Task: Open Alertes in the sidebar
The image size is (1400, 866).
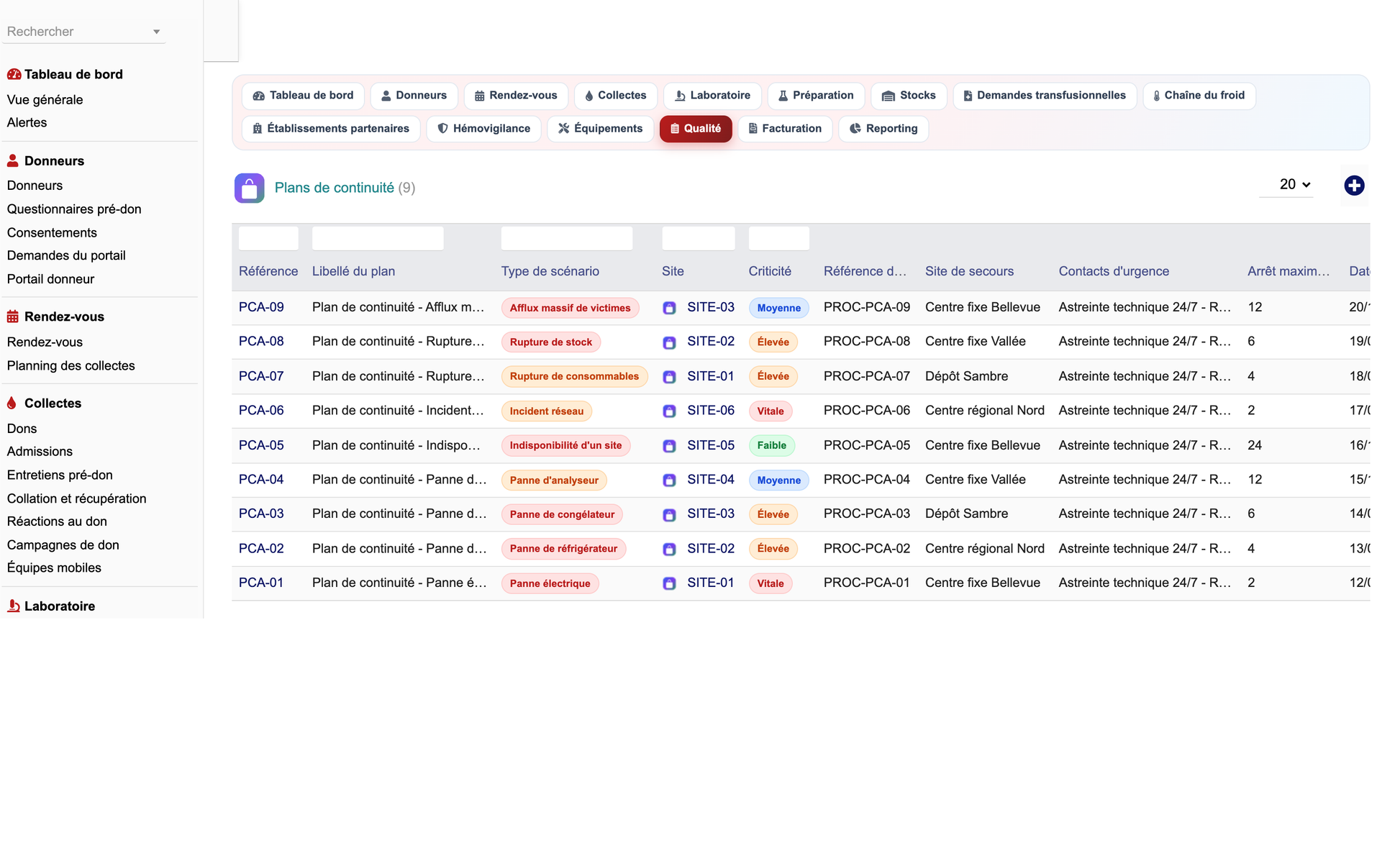Action: click(27, 123)
